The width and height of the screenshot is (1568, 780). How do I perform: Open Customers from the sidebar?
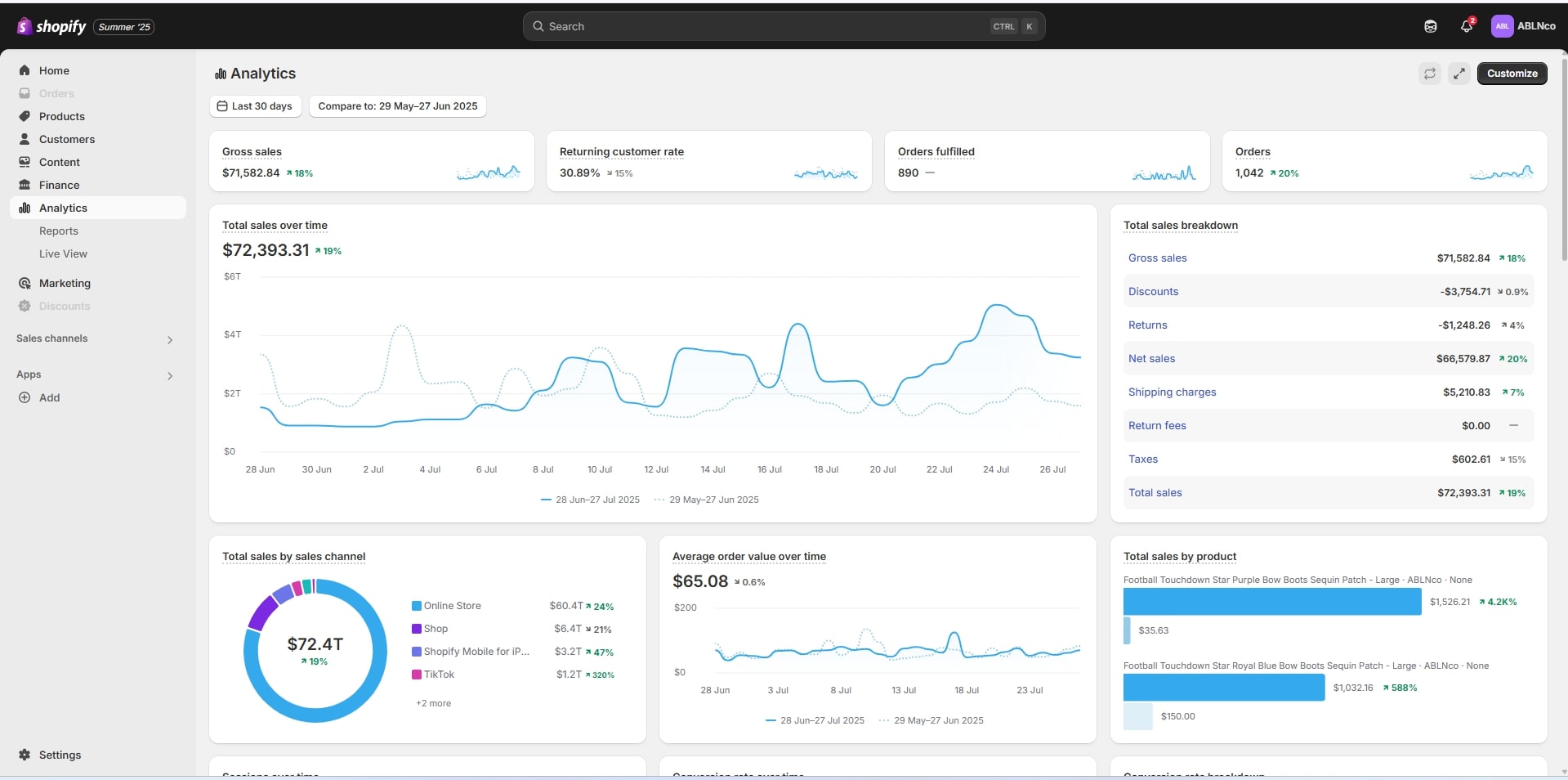pyautogui.click(x=66, y=139)
